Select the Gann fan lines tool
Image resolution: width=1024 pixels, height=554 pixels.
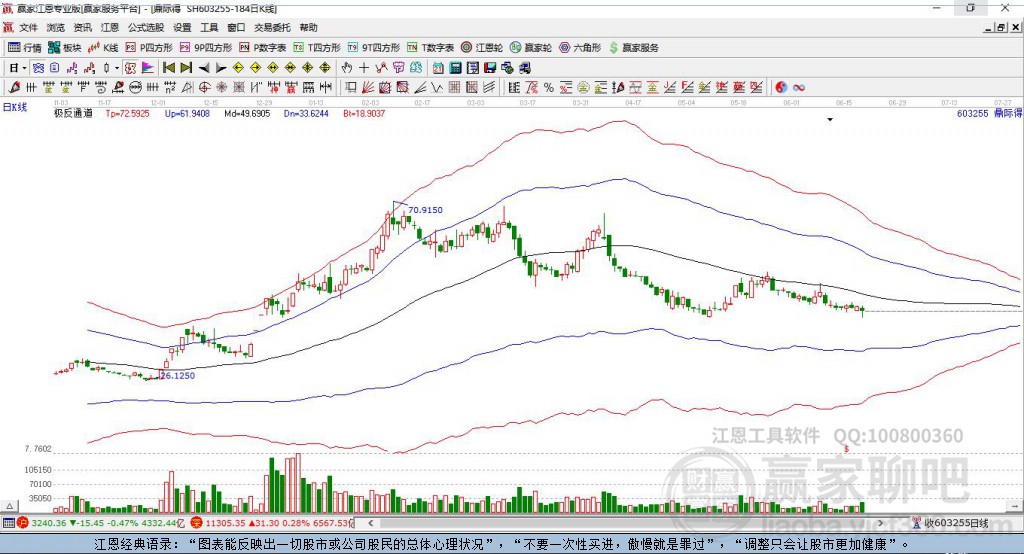368,87
